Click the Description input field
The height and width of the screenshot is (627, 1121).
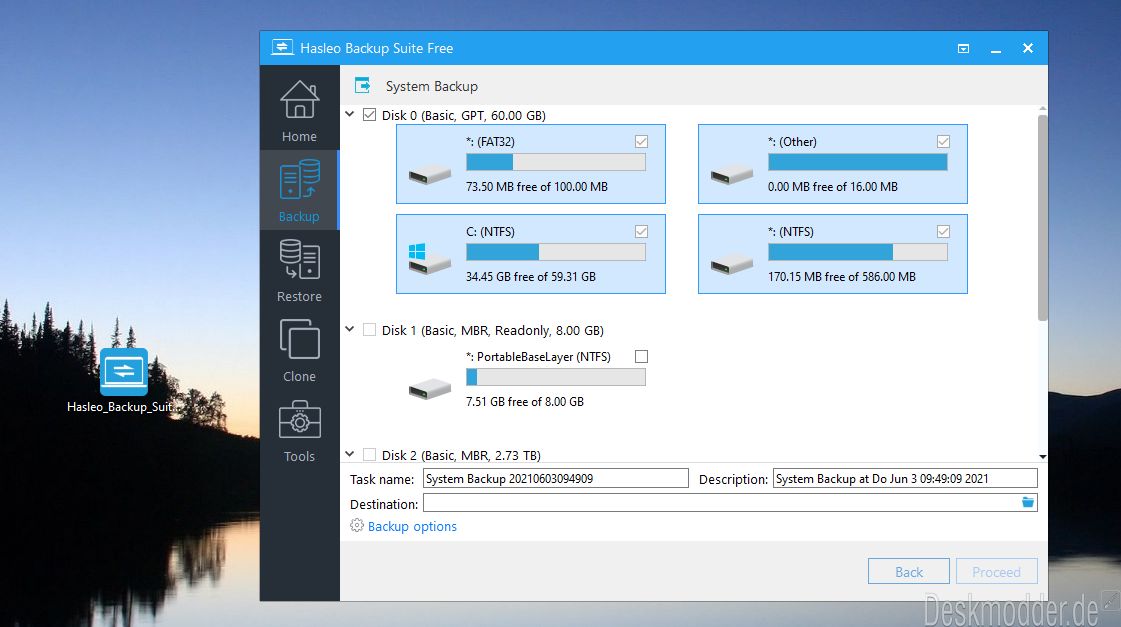click(905, 478)
